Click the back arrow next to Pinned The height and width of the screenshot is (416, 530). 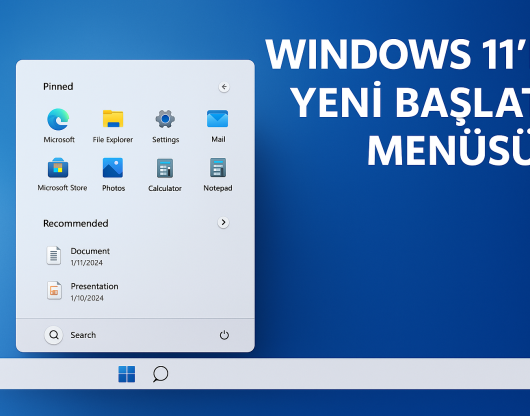(224, 87)
